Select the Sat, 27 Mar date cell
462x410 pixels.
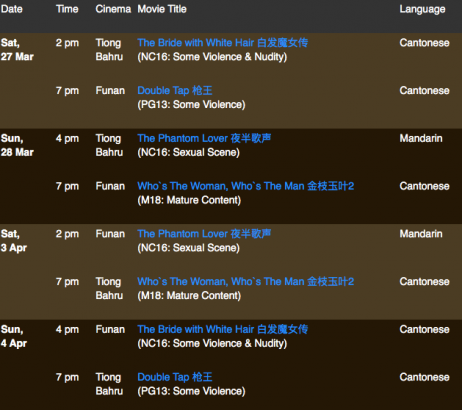click(x=17, y=50)
